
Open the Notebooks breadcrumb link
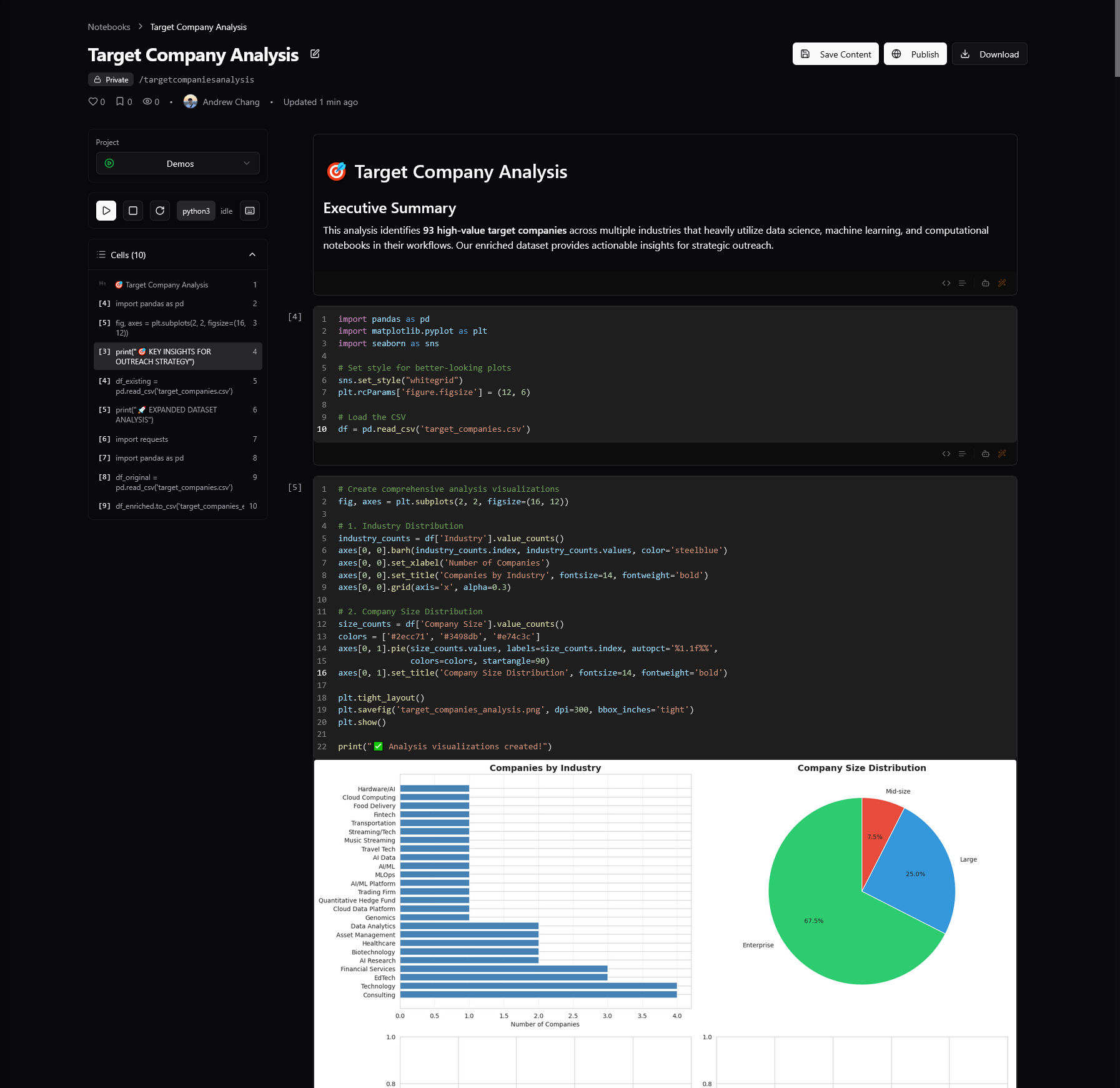tap(109, 27)
